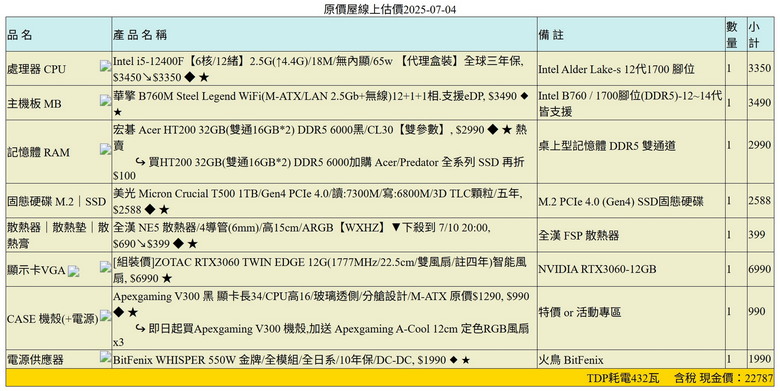
Task: Click the image icon at right edge of 顯示卡VGA cell
Action: coord(105,267)
